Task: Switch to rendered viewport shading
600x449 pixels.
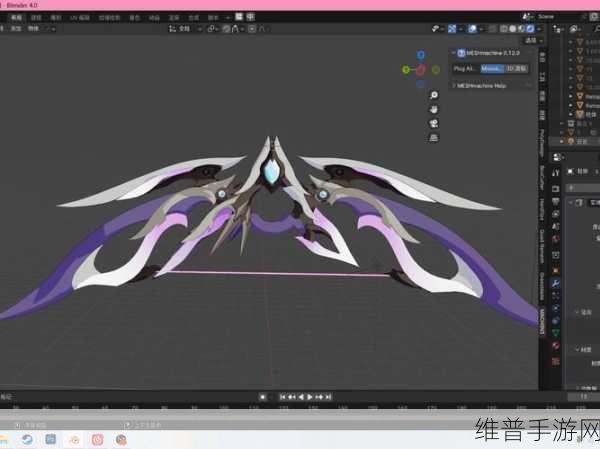Action: 530,29
